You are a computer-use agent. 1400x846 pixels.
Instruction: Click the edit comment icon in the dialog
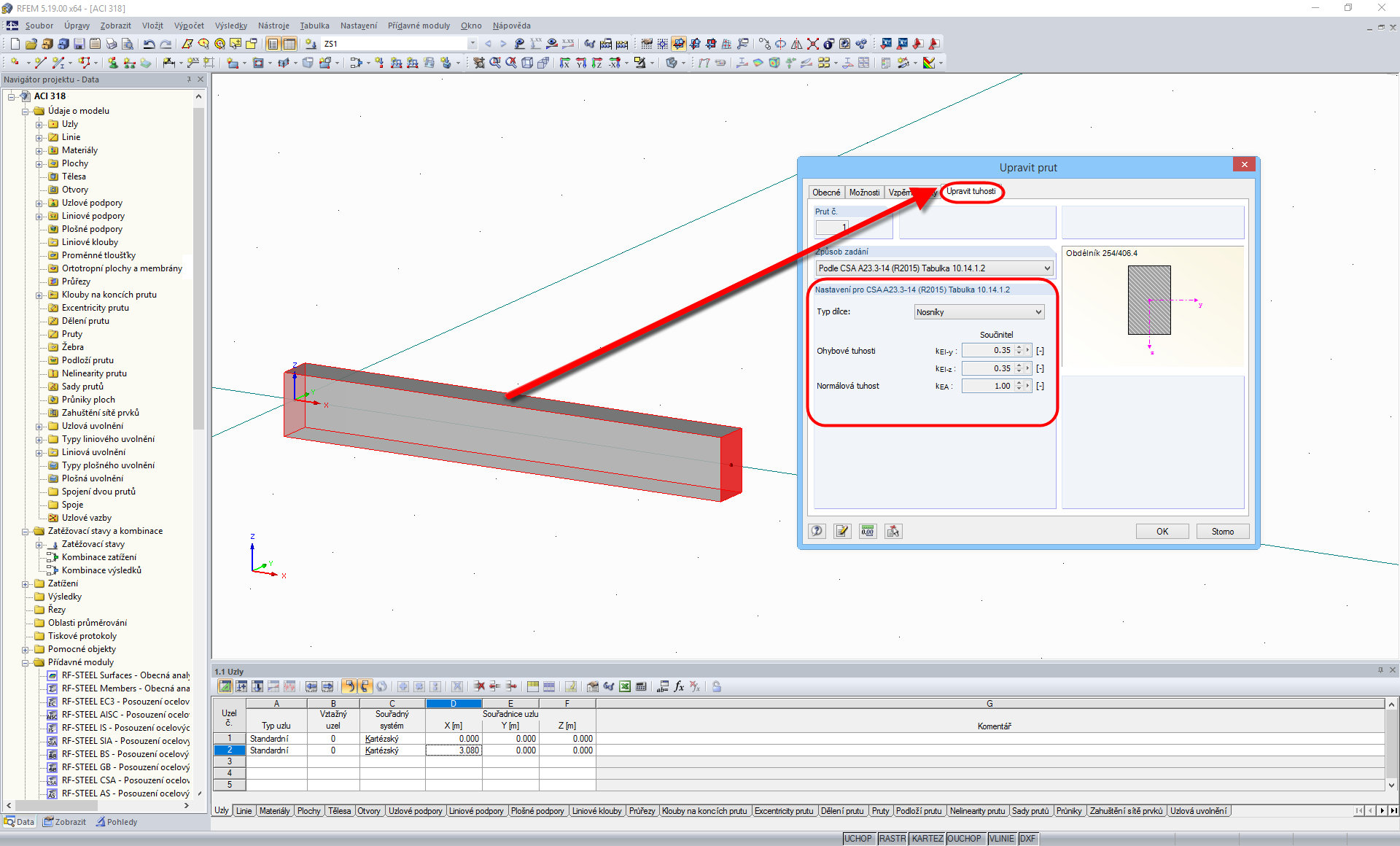842,531
